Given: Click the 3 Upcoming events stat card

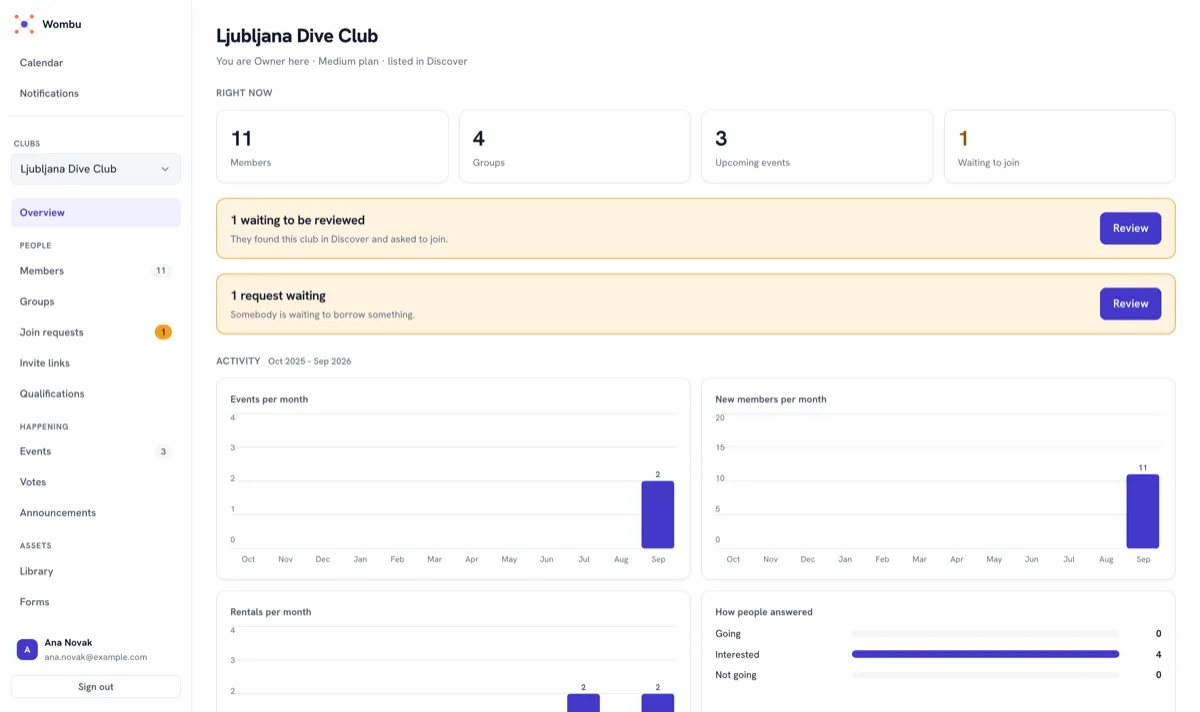Looking at the screenshot, I should (x=817, y=146).
